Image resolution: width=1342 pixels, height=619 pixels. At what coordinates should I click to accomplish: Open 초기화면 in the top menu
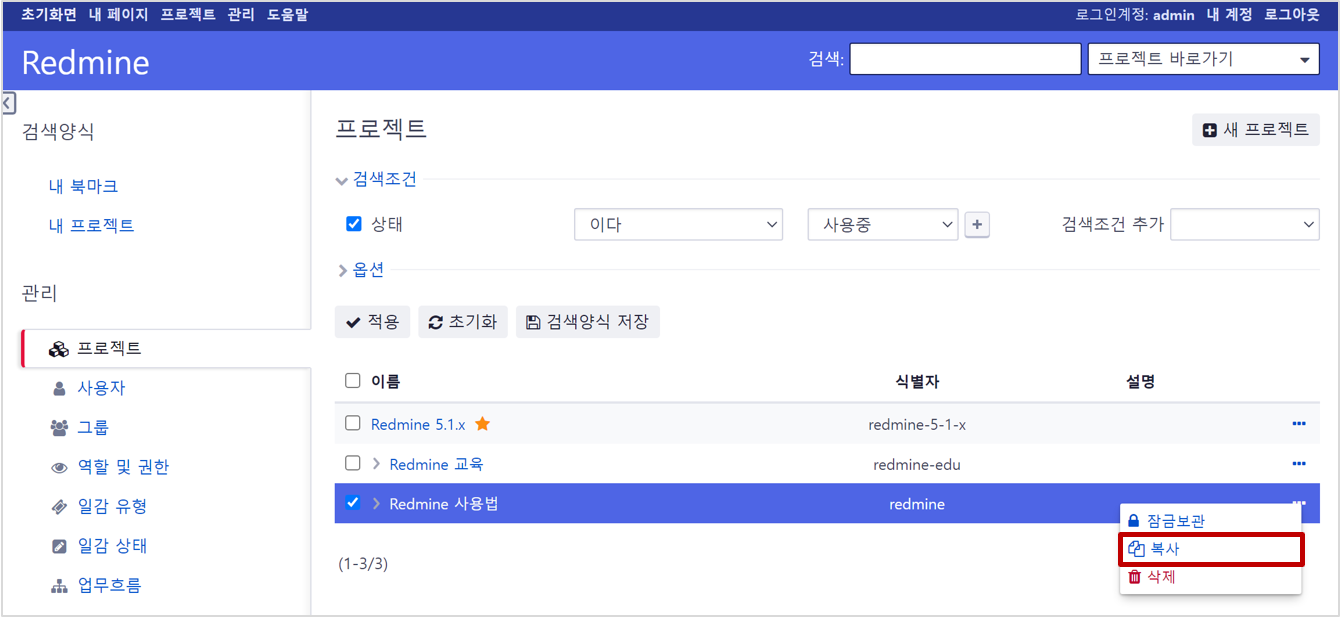point(49,15)
